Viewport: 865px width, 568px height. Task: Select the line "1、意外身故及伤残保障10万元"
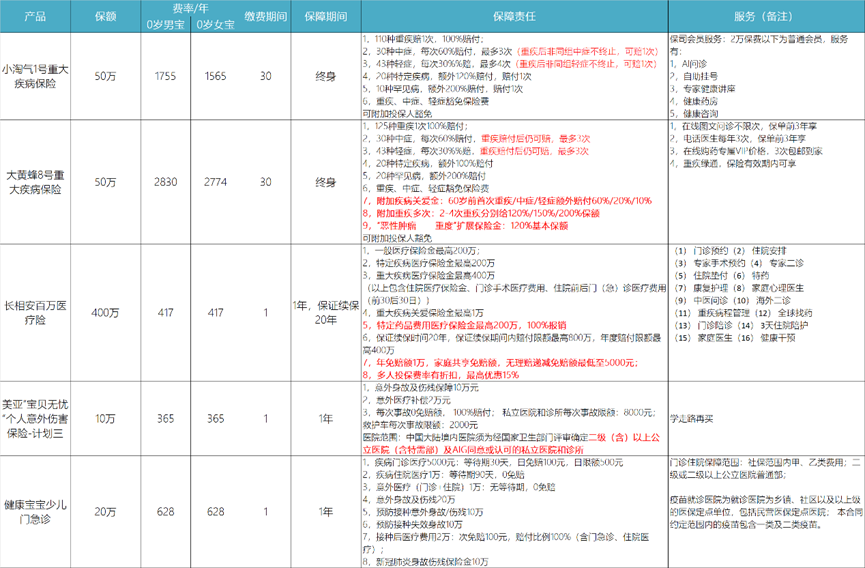[x=421, y=388]
